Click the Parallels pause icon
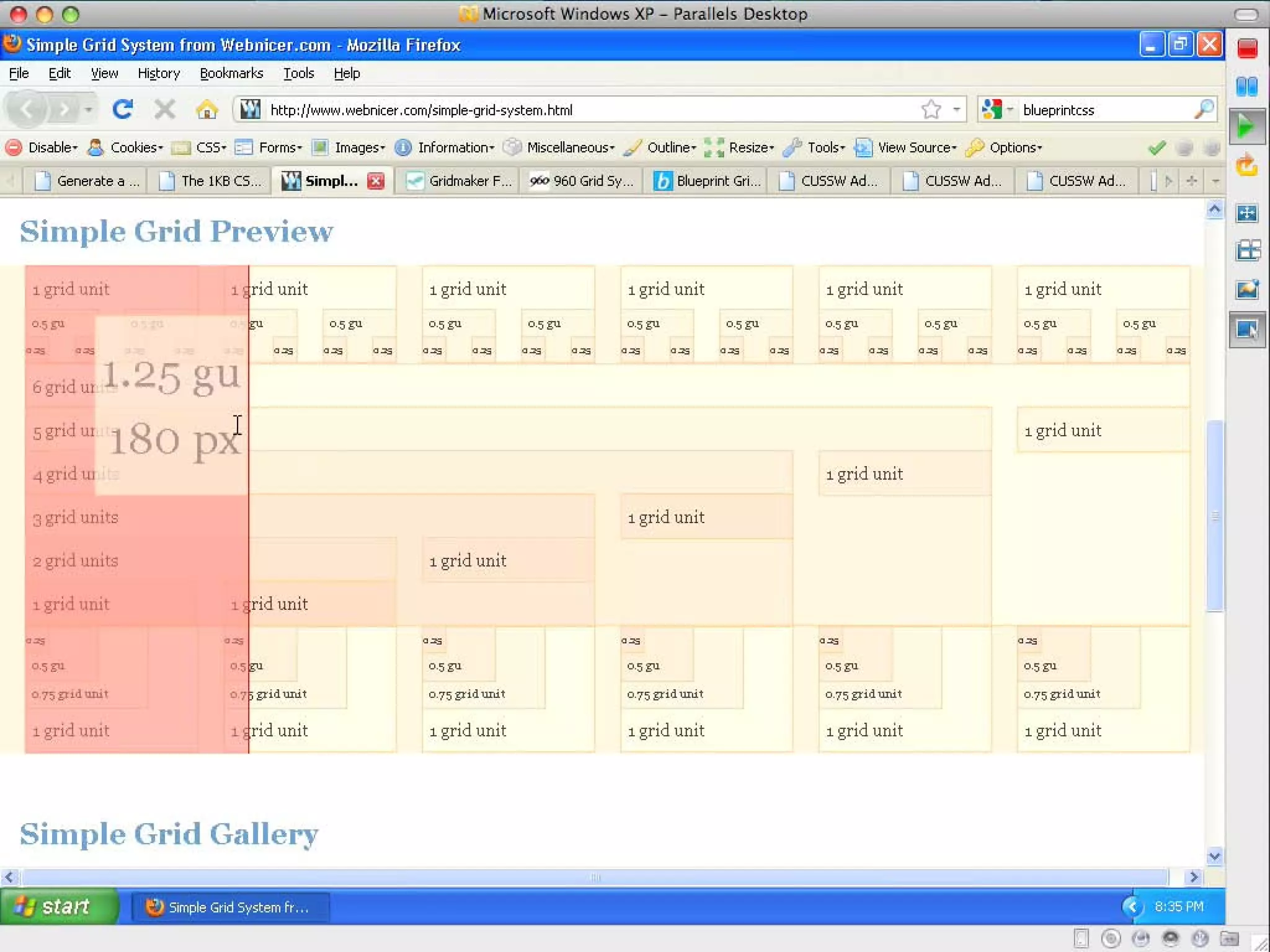 pos(1246,86)
